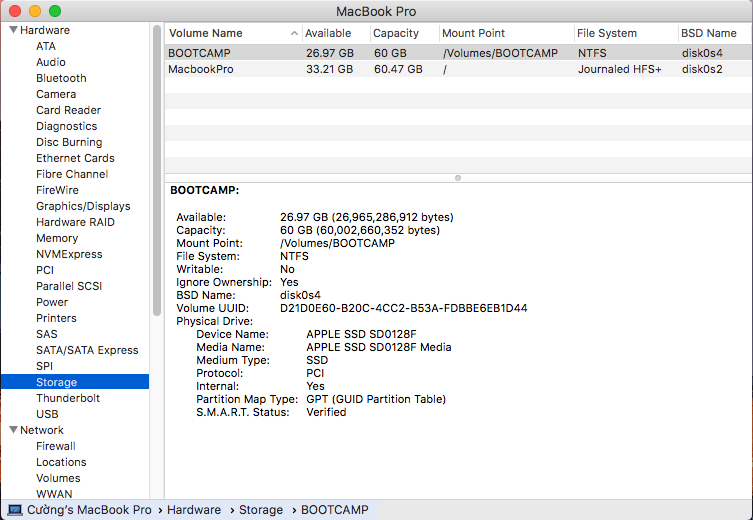Click the Mount Point column header
This screenshot has width=753, height=520.
[x=473, y=33]
